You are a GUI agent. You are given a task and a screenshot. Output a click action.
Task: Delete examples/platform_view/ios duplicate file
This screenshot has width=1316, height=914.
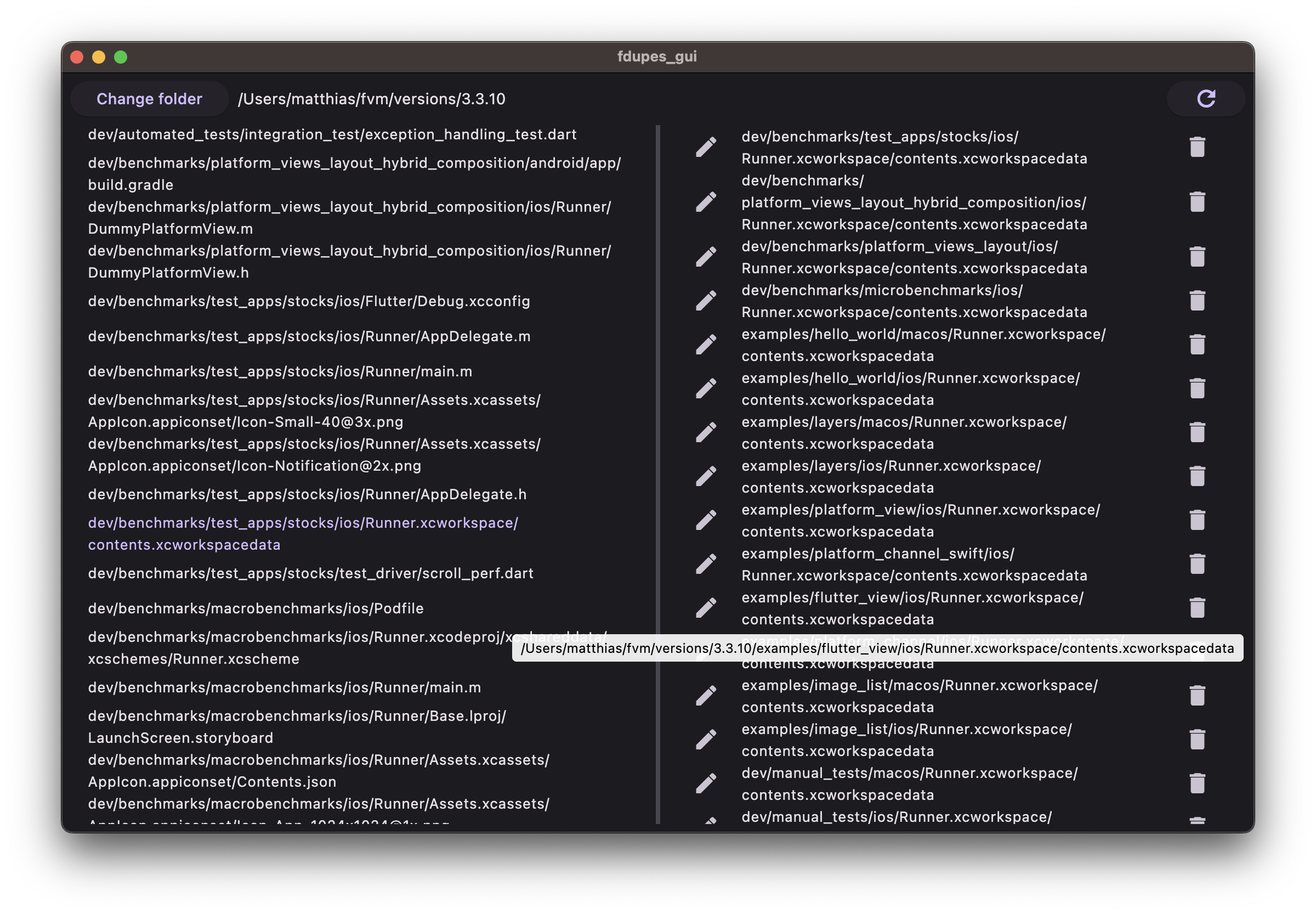click(x=1197, y=520)
